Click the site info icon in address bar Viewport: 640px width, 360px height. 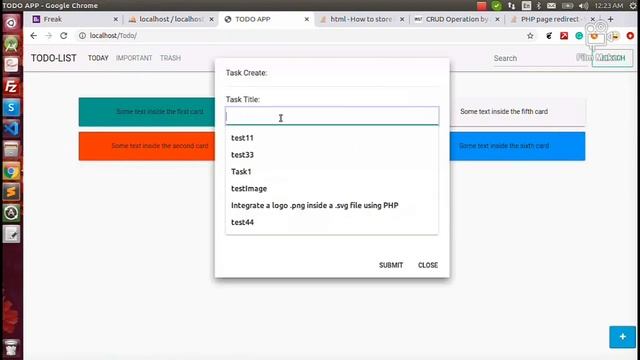coord(82,36)
